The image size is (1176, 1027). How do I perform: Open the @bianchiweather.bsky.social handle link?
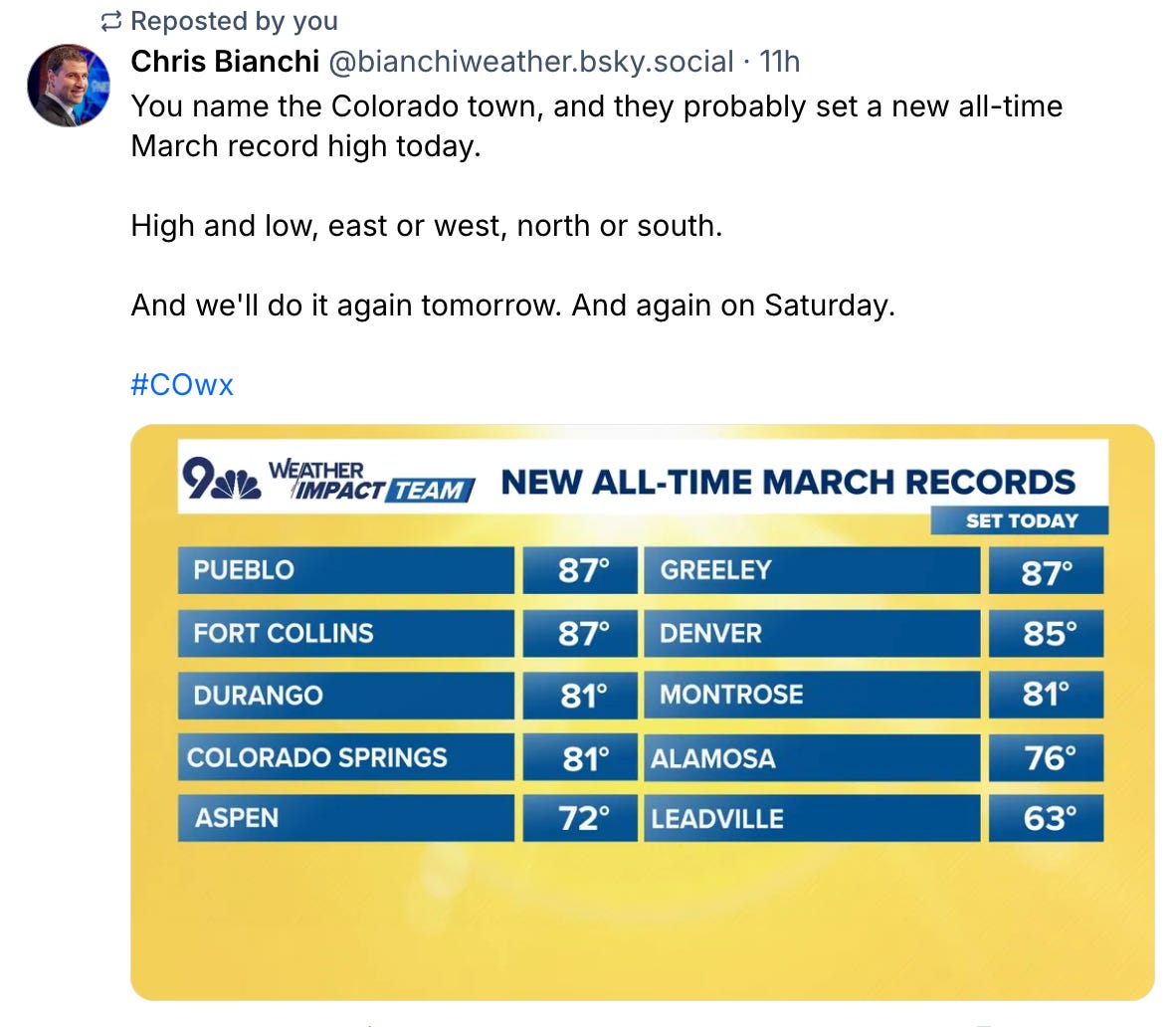(530, 62)
